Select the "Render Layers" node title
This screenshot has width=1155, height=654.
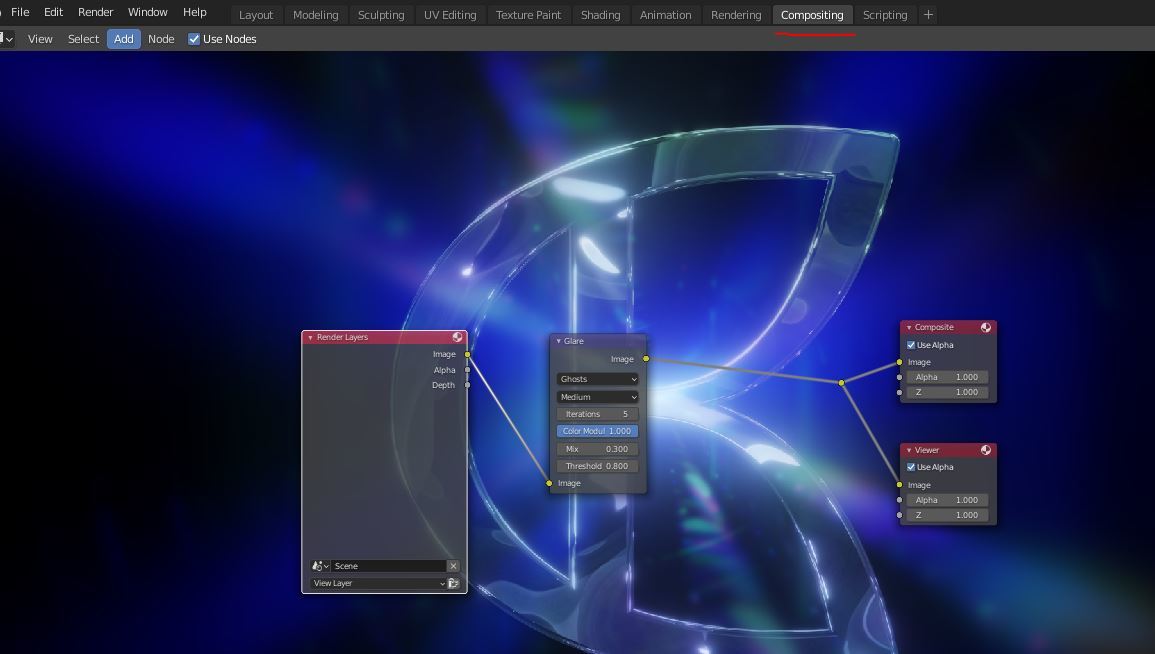tap(342, 337)
